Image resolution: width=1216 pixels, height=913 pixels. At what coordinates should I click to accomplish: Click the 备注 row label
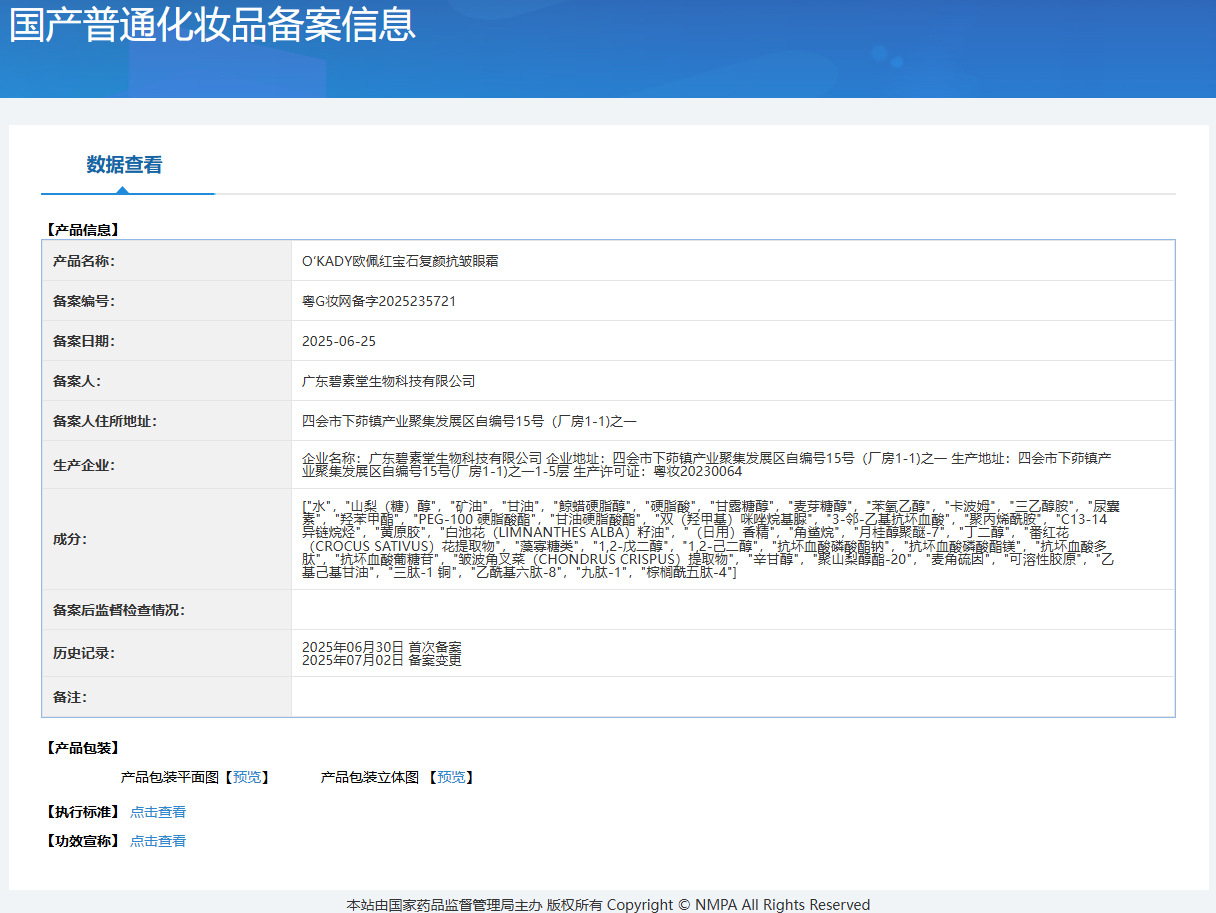click(70, 697)
